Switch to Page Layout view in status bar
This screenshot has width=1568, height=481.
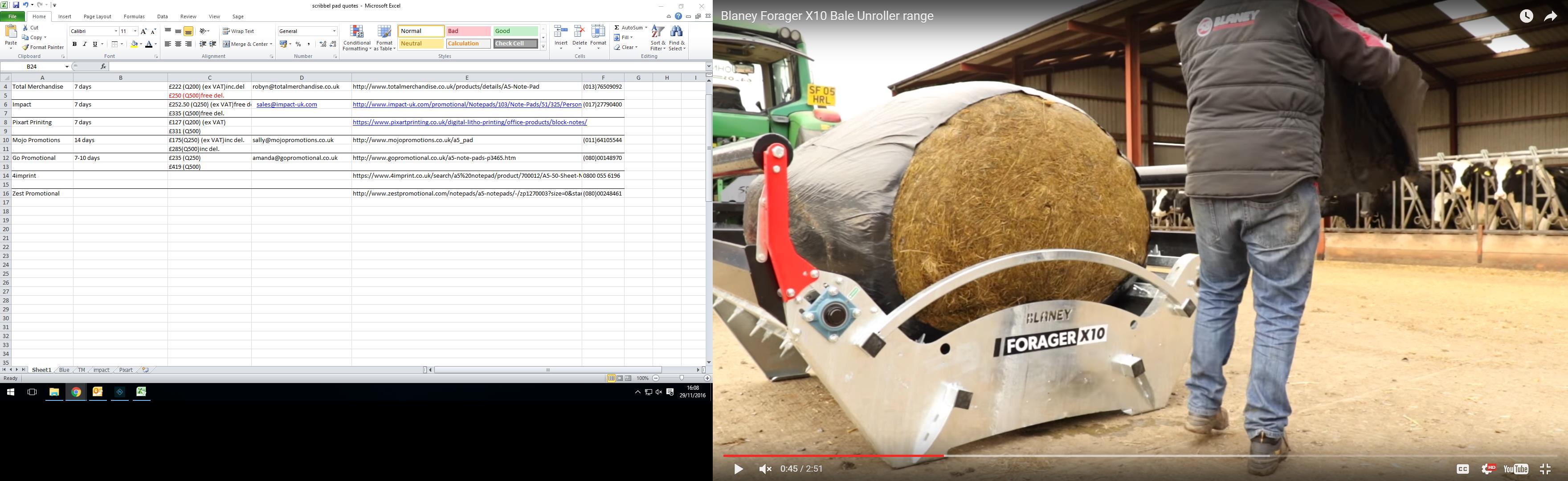(619, 378)
